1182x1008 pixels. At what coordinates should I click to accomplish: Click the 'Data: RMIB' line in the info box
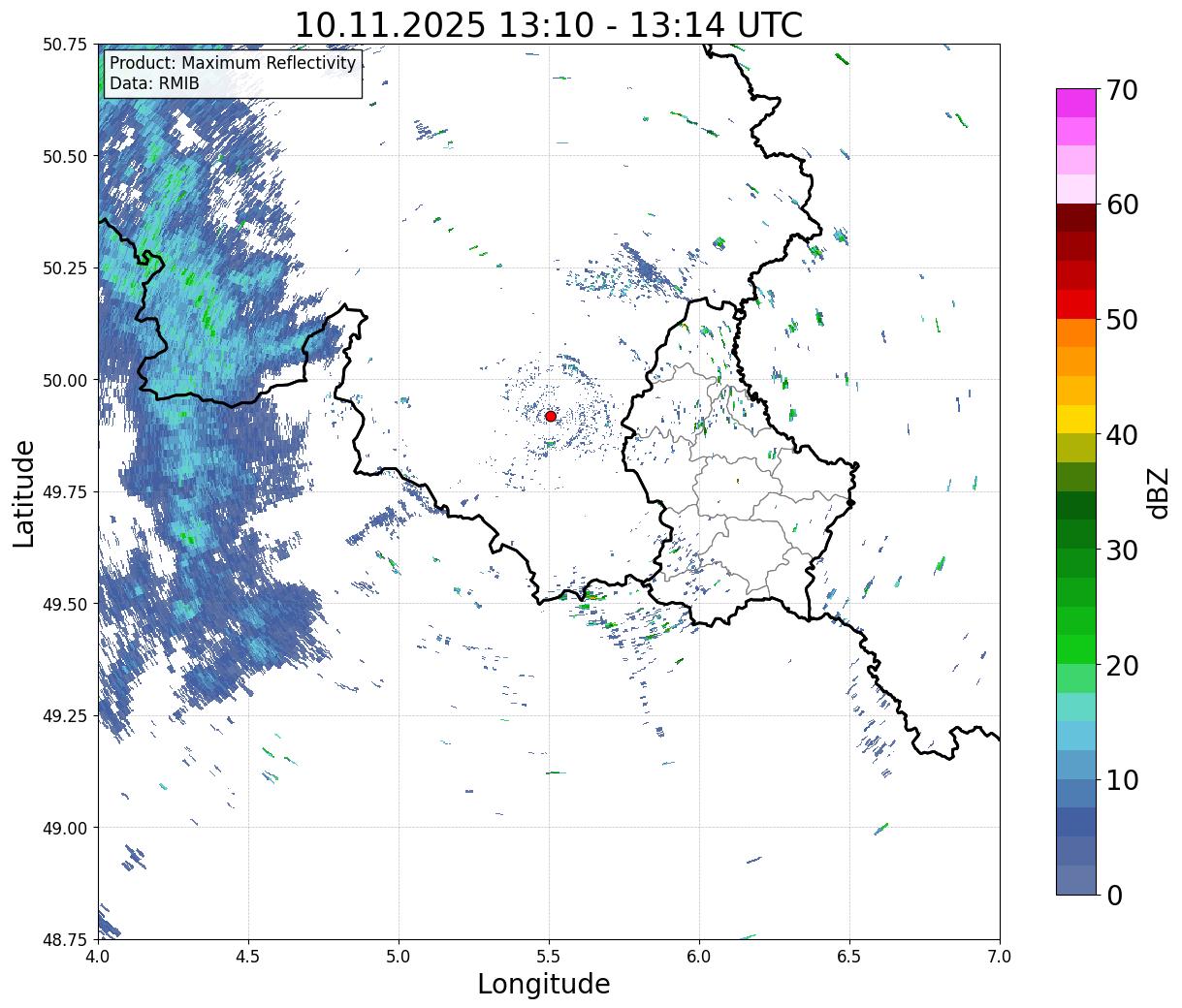(154, 83)
